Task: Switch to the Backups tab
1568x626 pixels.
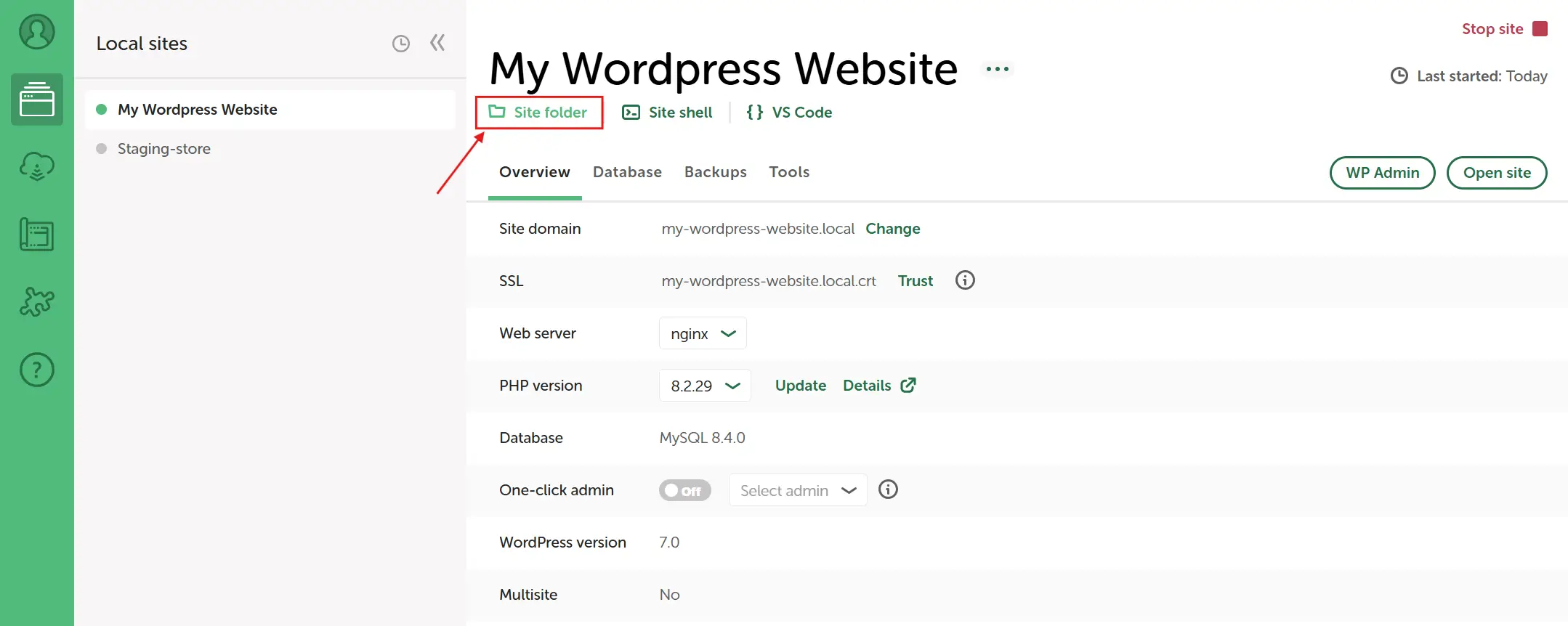Action: (716, 172)
